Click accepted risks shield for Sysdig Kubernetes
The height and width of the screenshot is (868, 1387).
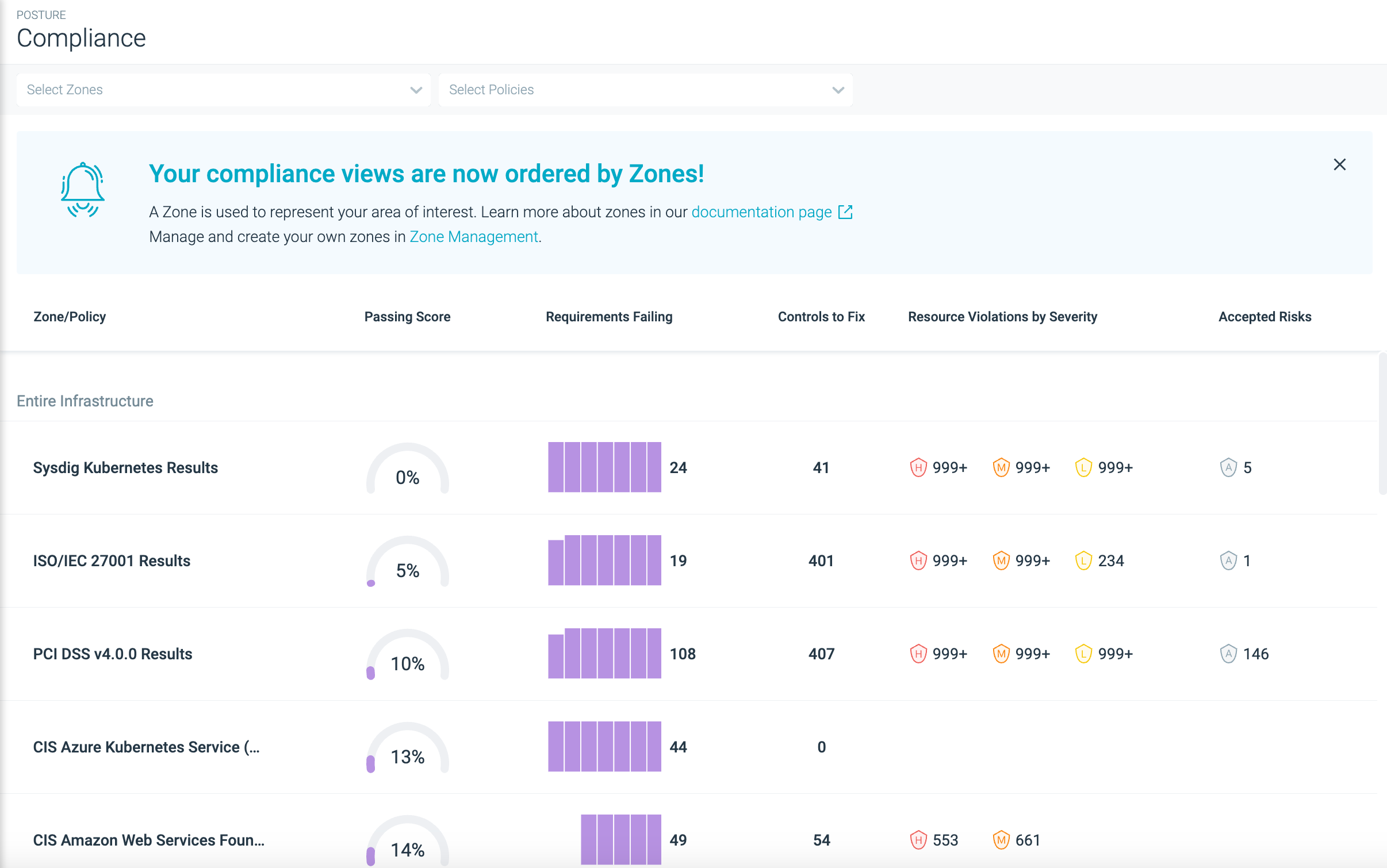[x=1228, y=467]
